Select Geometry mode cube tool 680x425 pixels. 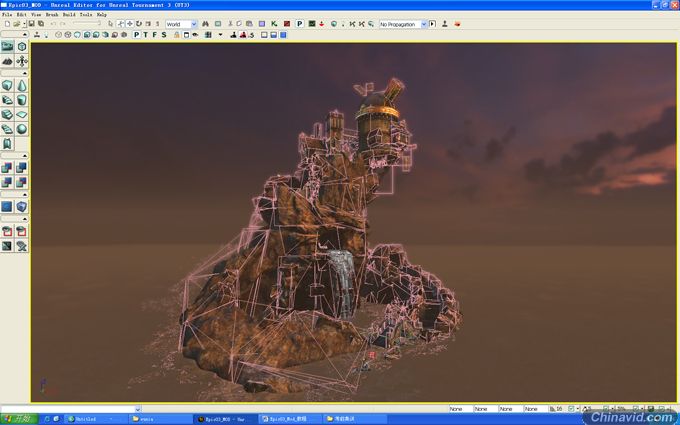tap(22, 46)
